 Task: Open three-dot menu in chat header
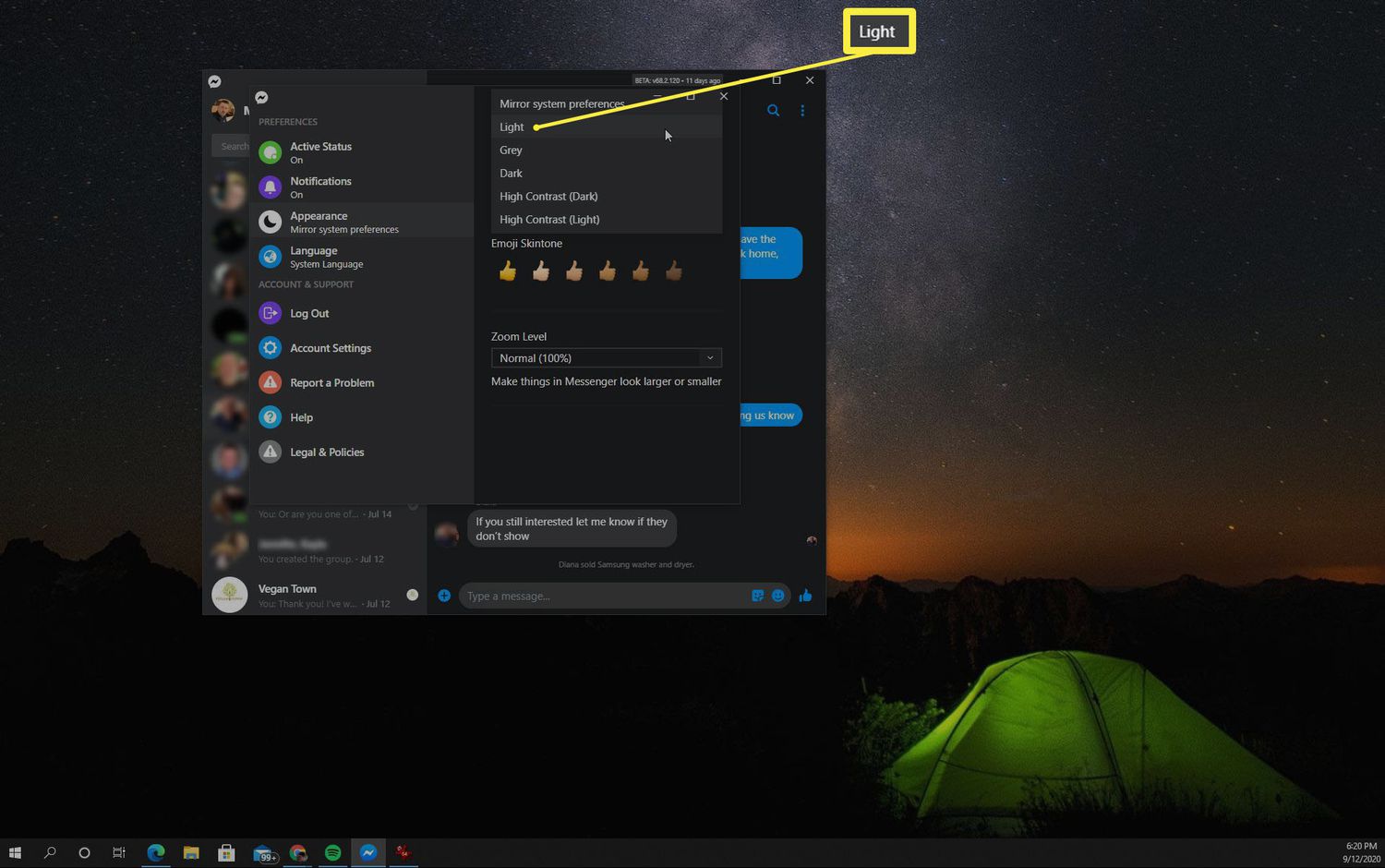point(802,111)
